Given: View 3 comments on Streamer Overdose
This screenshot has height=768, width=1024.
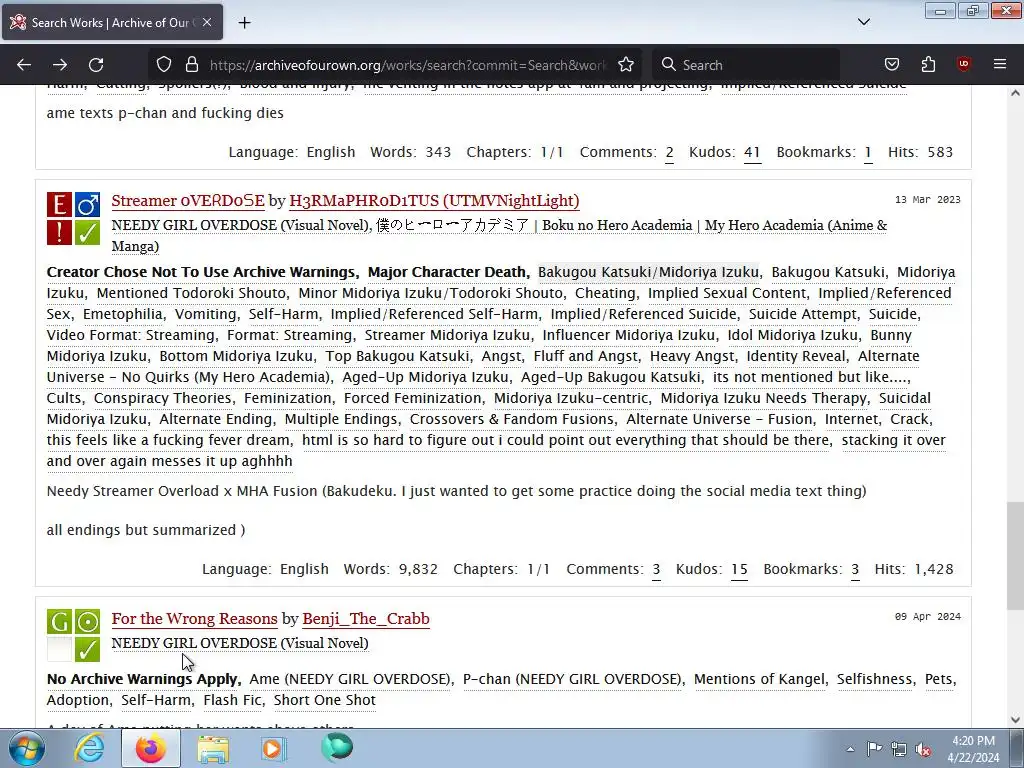Looking at the screenshot, I should 656,569.
